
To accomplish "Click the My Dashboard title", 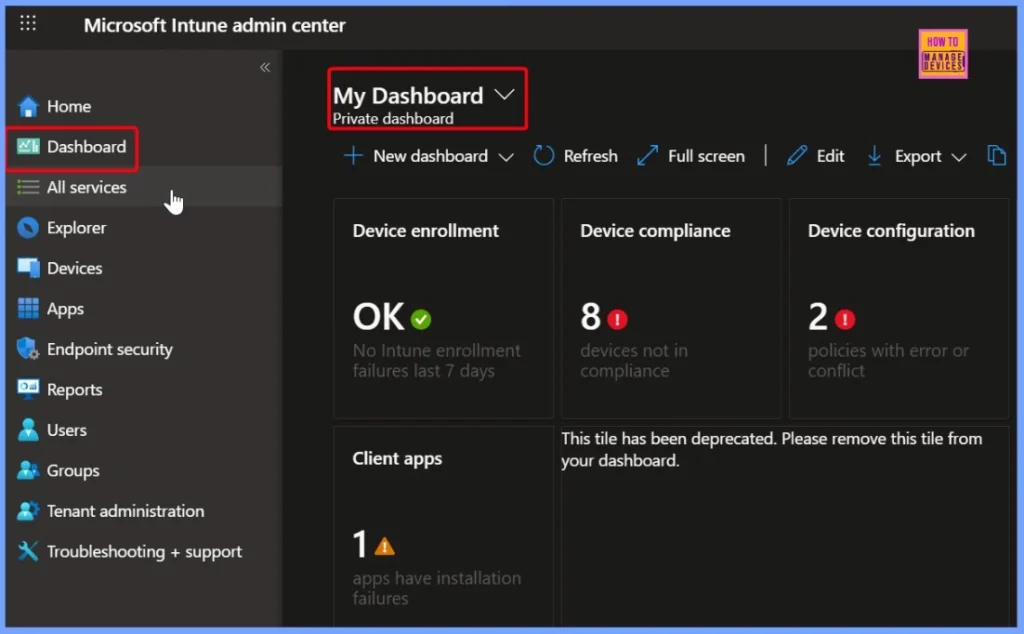I will [408, 95].
